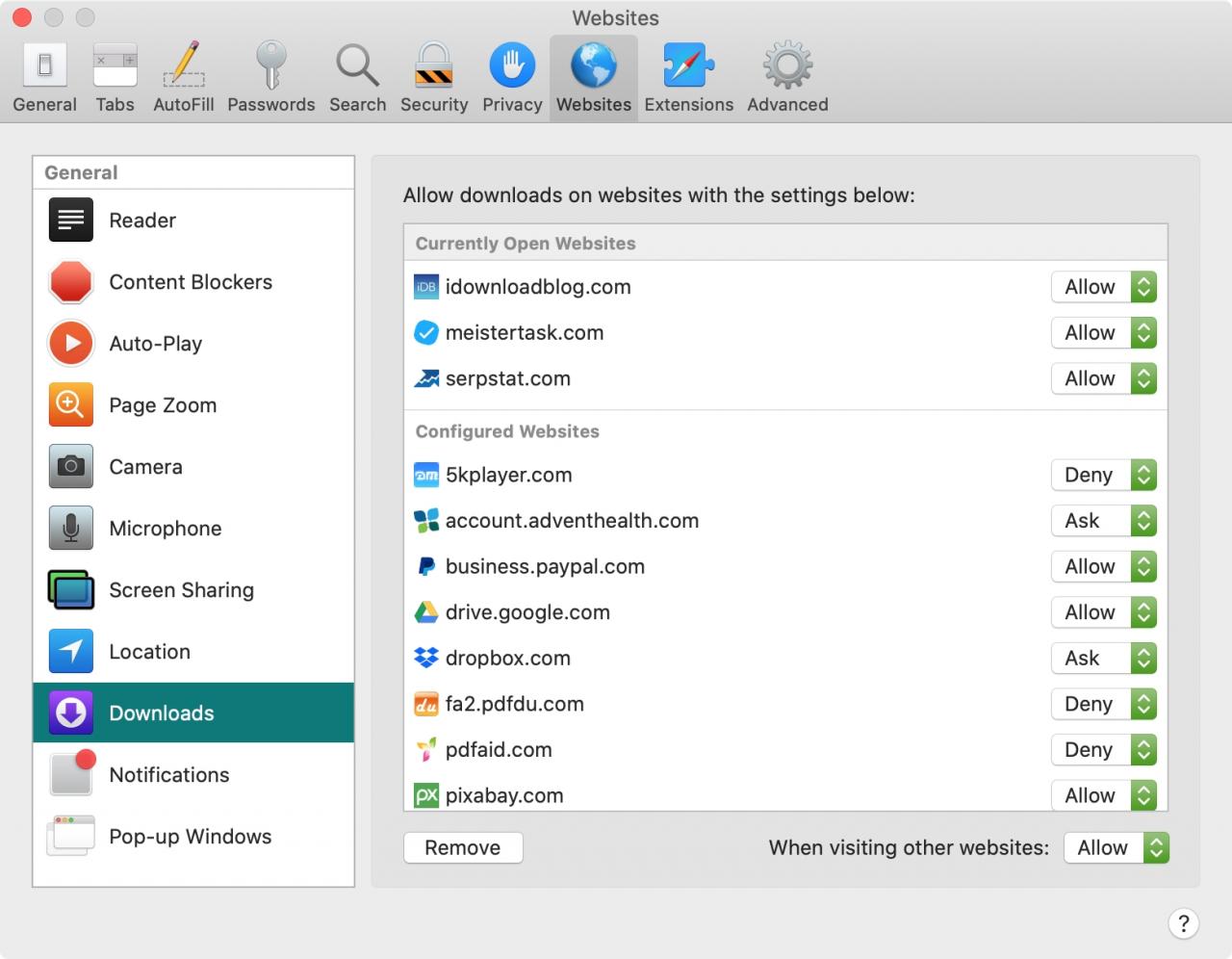Image resolution: width=1232 pixels, height=959 pixels.
Task: Select the Reader item in sidebar
Action: [x=193, y=220]
